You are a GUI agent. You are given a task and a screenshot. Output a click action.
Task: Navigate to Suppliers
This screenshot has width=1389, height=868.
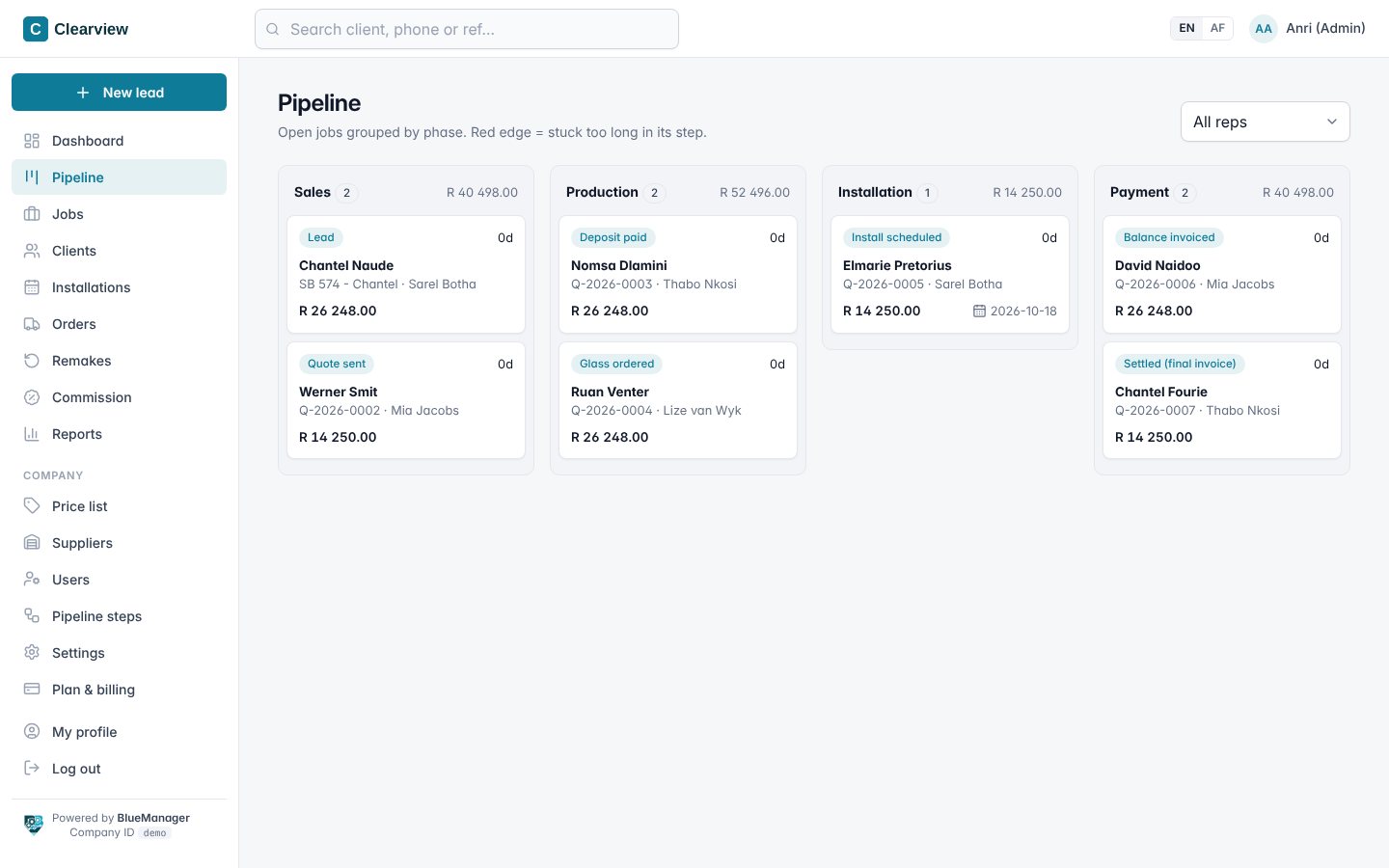[119, 543]
